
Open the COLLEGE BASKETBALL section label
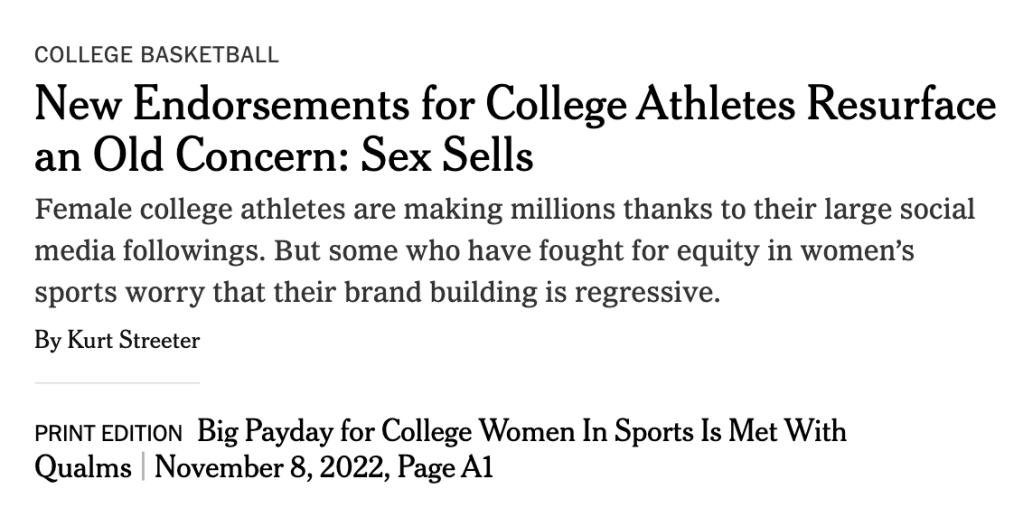pyautogui.click(x=156, y=55)
